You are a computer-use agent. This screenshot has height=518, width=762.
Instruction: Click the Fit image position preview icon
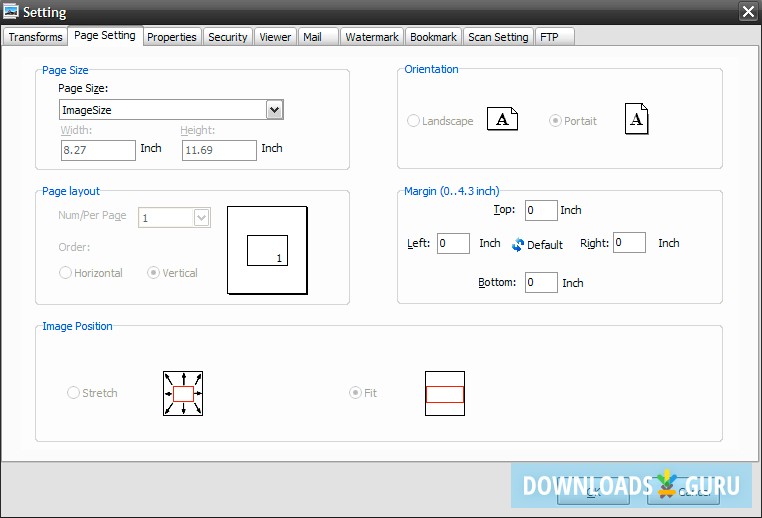pyautogui.click(x=445, y=394)
